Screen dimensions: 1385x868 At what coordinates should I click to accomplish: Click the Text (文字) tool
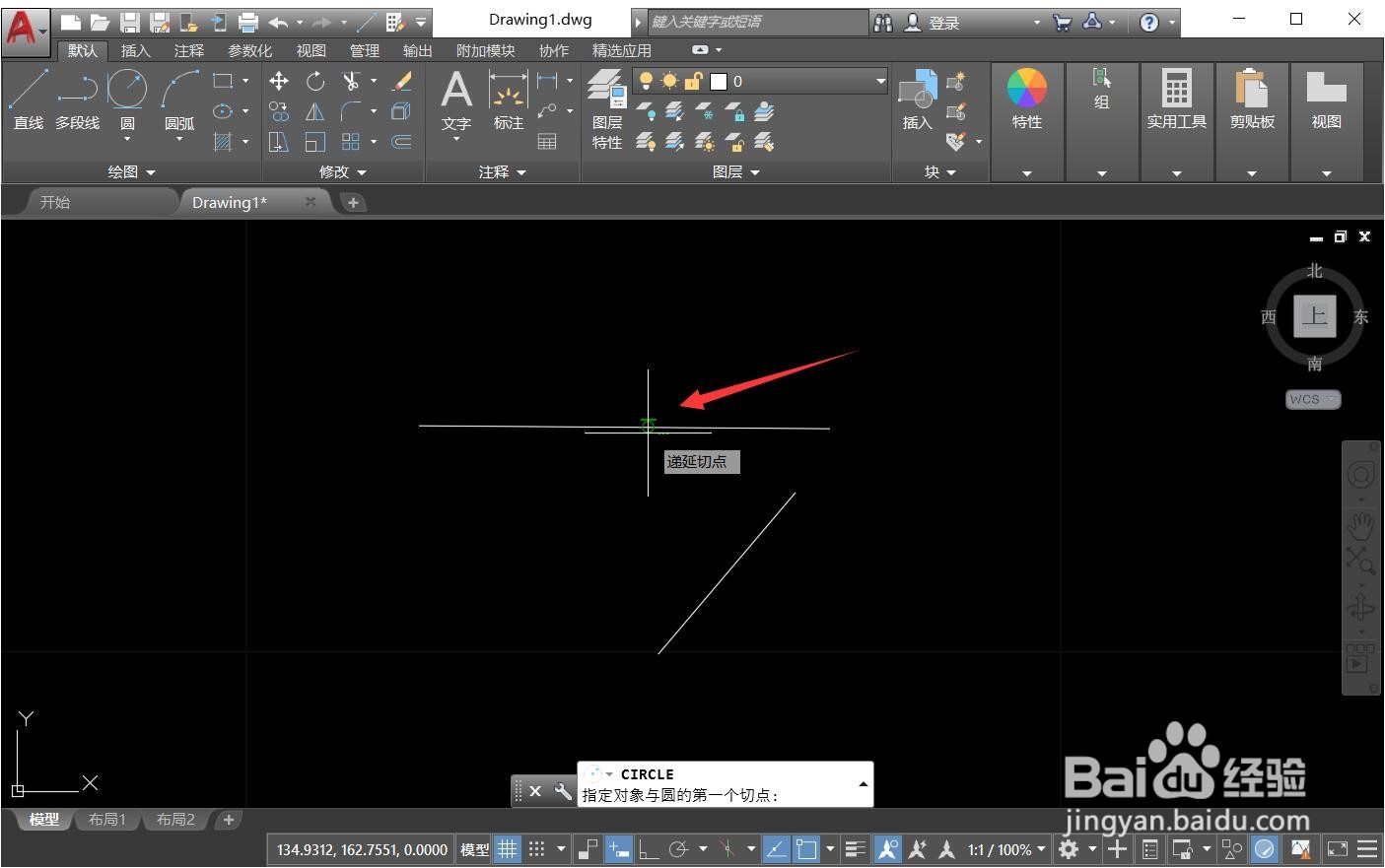pyautogui.click(x=456, y=100)
